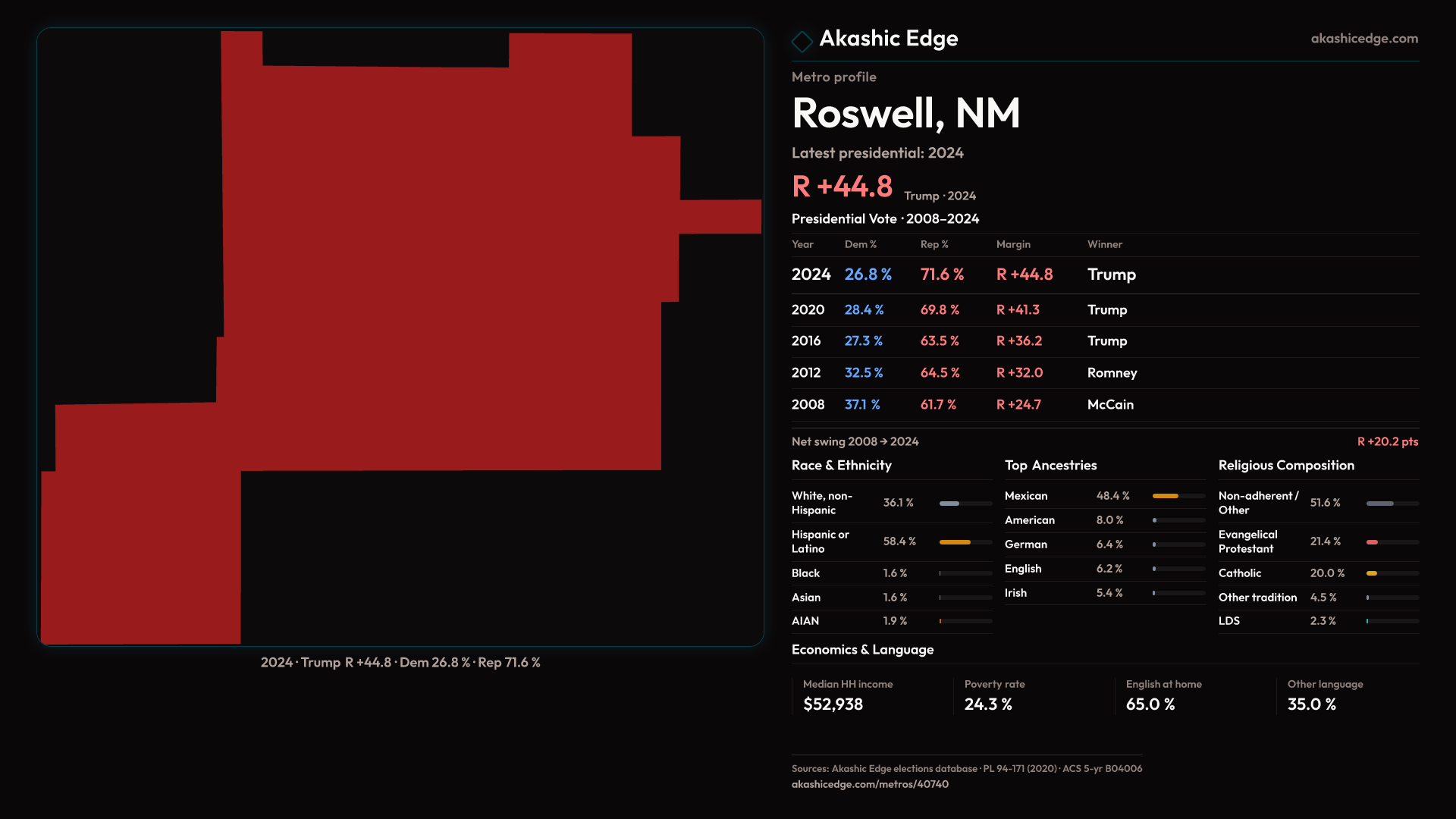Click the Margin column header
This screenshot has height=819, width=1456.
(x=1013, y=245)
